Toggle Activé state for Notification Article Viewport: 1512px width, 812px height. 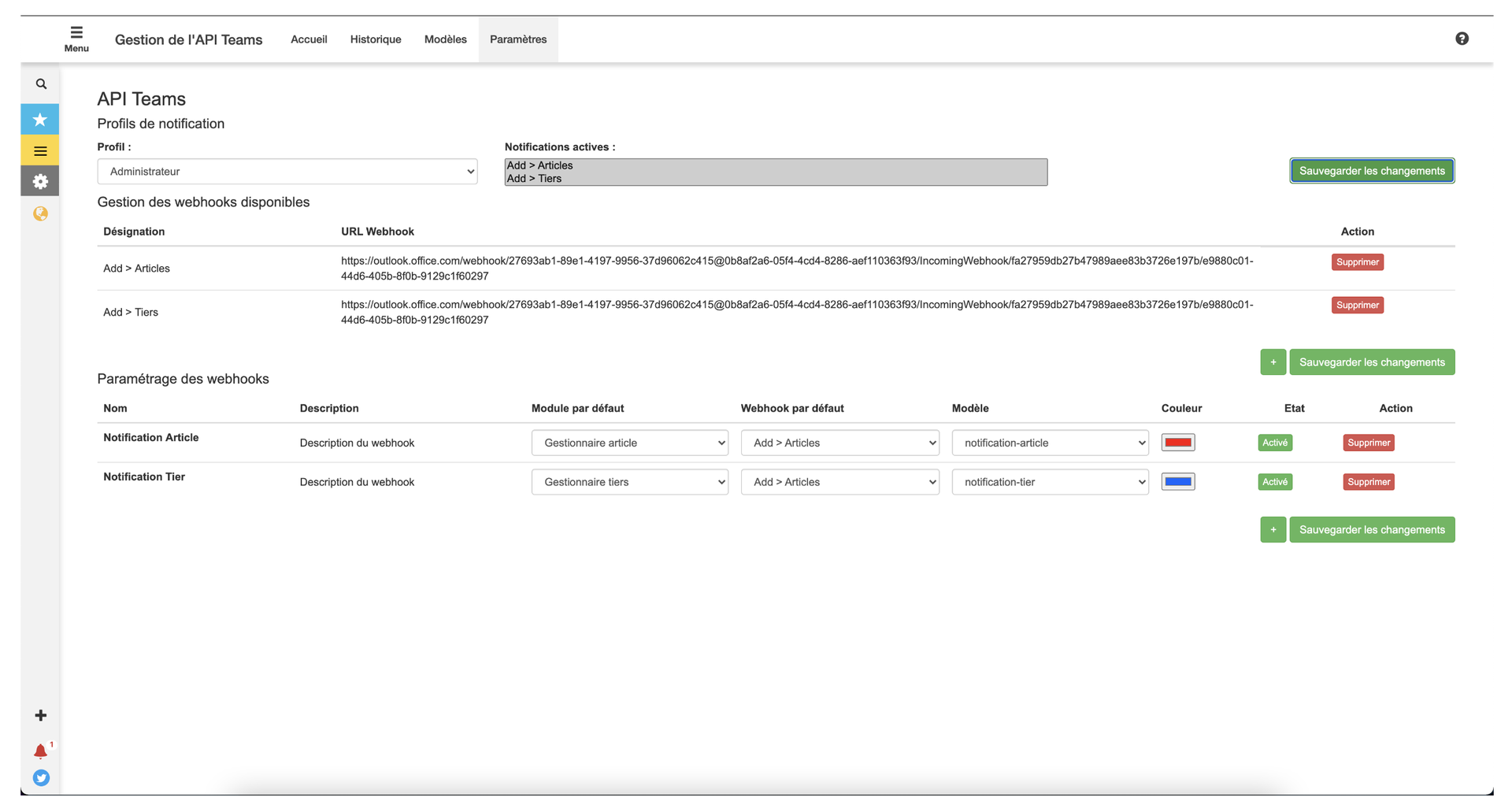[x=1275, y=443]
